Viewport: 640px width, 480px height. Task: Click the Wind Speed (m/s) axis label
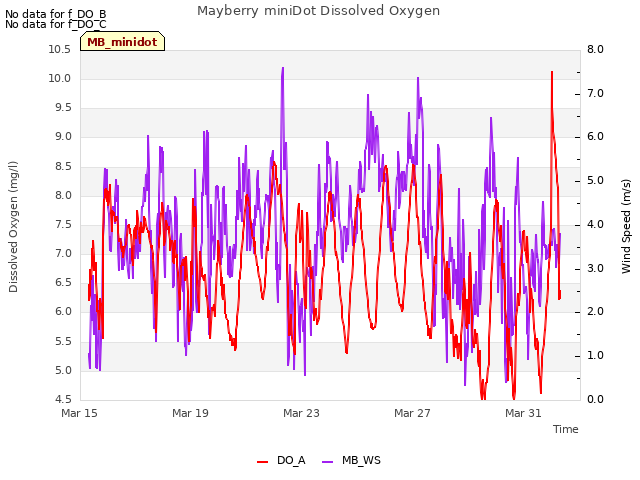pyautogui.click(x=626, y=226)
